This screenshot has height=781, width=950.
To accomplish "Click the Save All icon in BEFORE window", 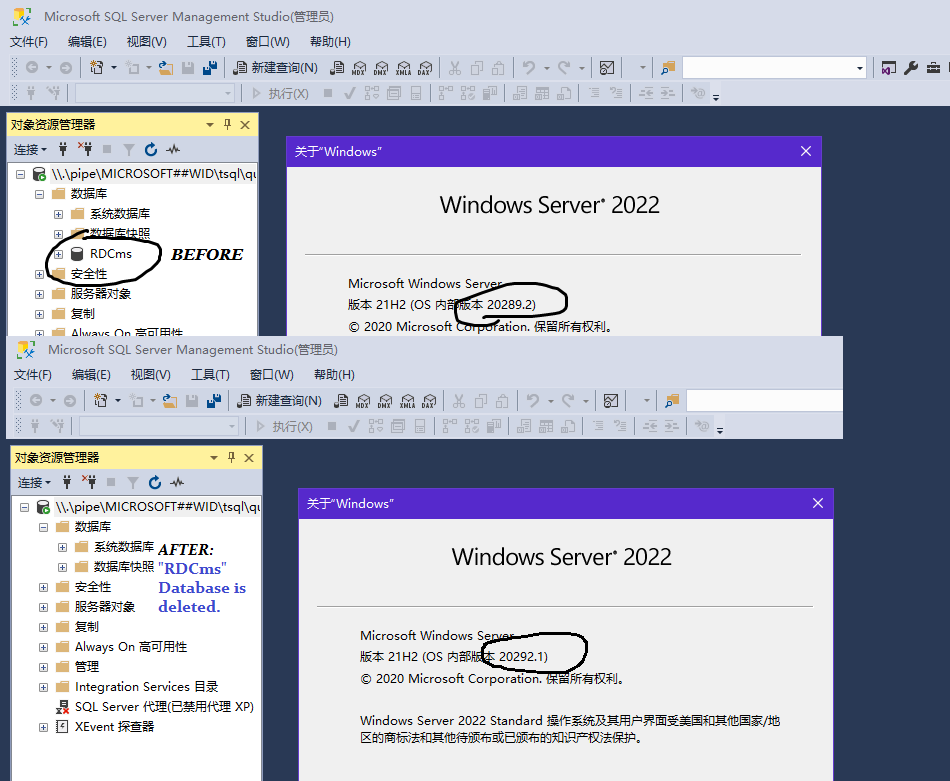I will pyautogui.click(x=210, y=68).
